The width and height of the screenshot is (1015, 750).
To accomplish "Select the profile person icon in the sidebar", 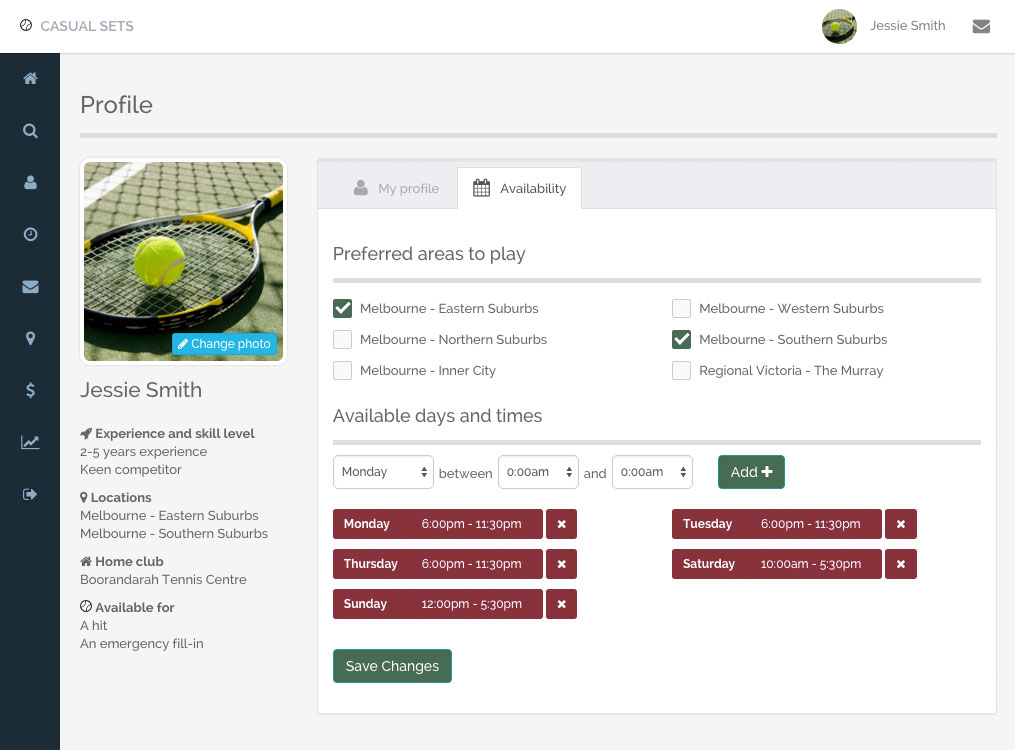I will click(x=30, y=182).
